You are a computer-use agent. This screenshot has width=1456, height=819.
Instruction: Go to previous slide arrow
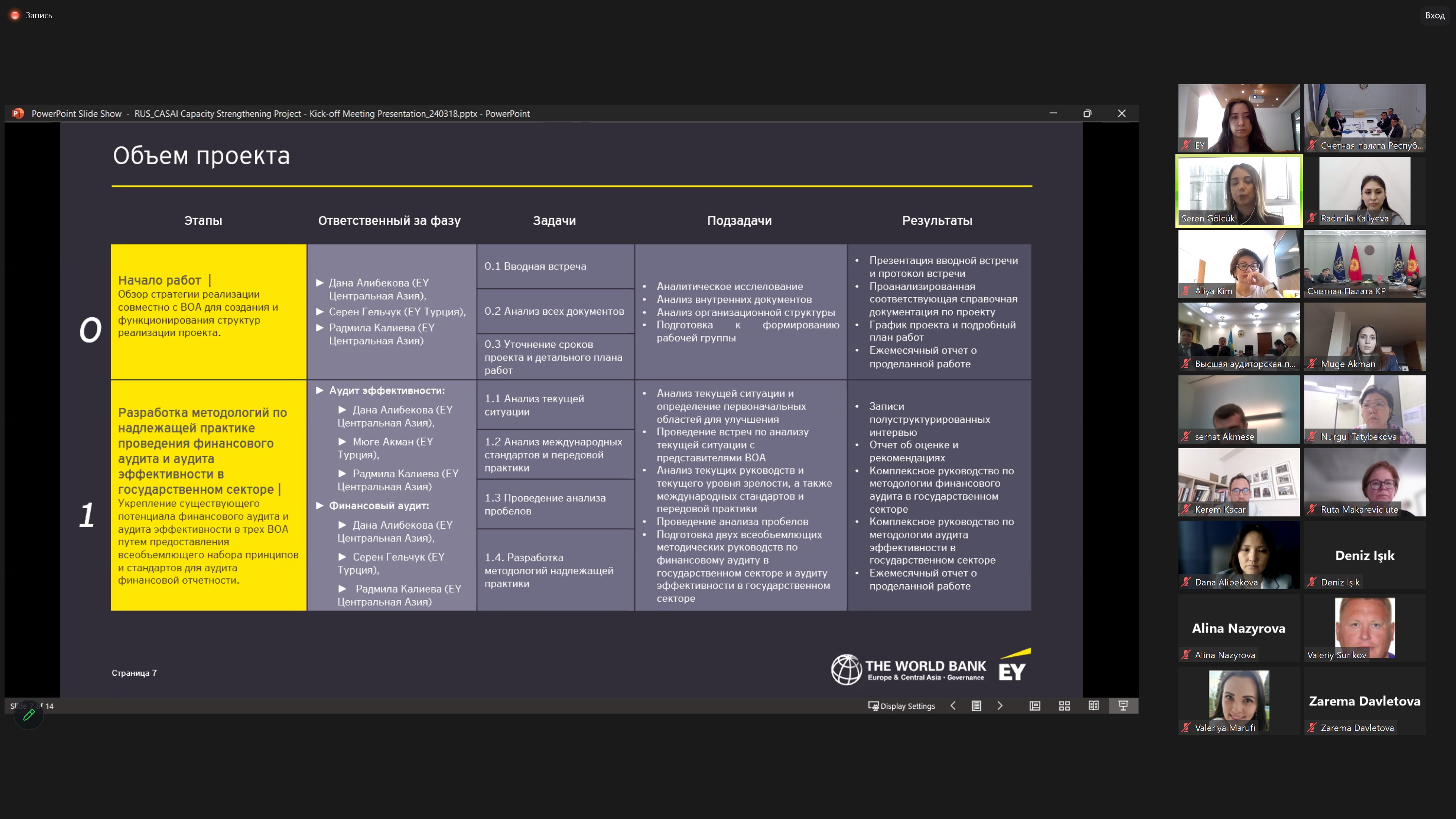(953, 705)
